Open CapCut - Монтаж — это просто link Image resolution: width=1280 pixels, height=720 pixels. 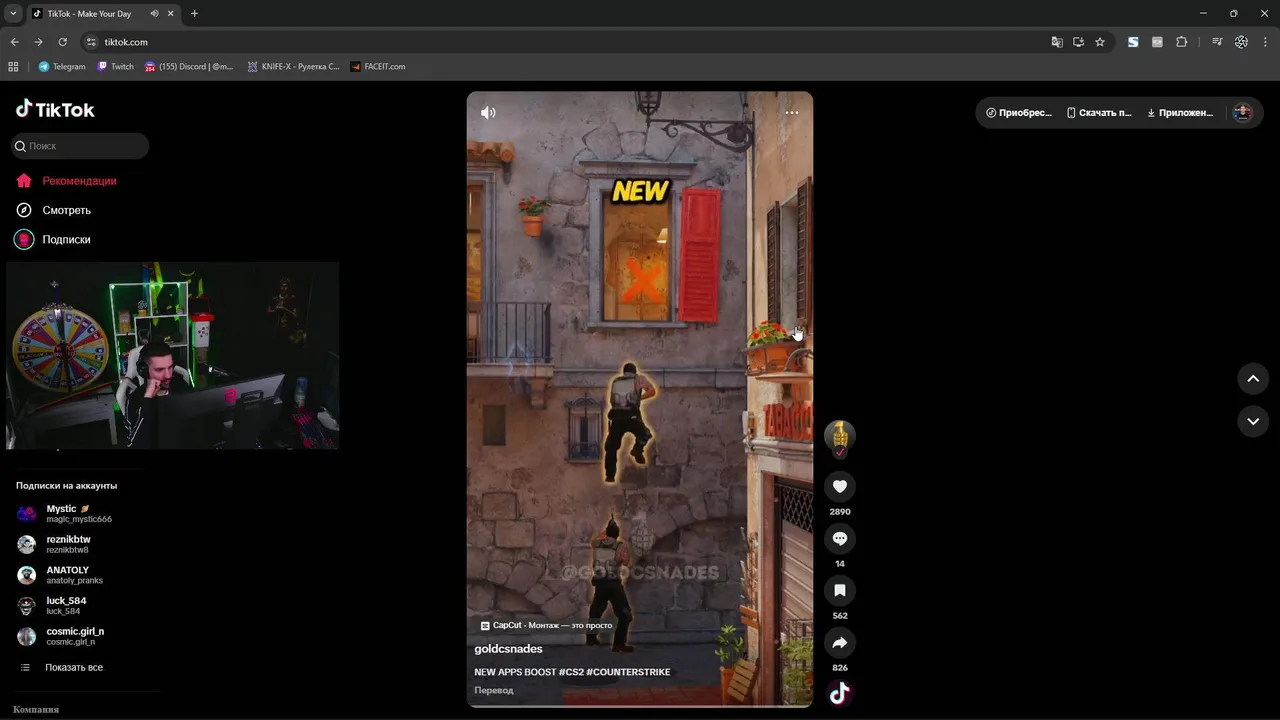coord(546,625)
